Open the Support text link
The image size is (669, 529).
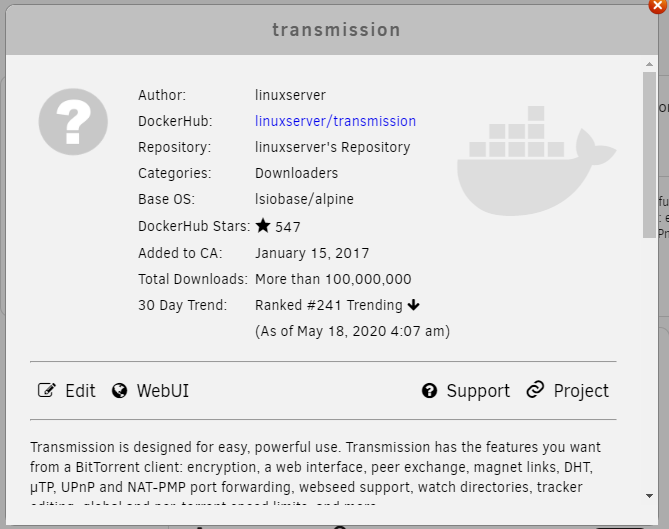click(x=478, y=391)
